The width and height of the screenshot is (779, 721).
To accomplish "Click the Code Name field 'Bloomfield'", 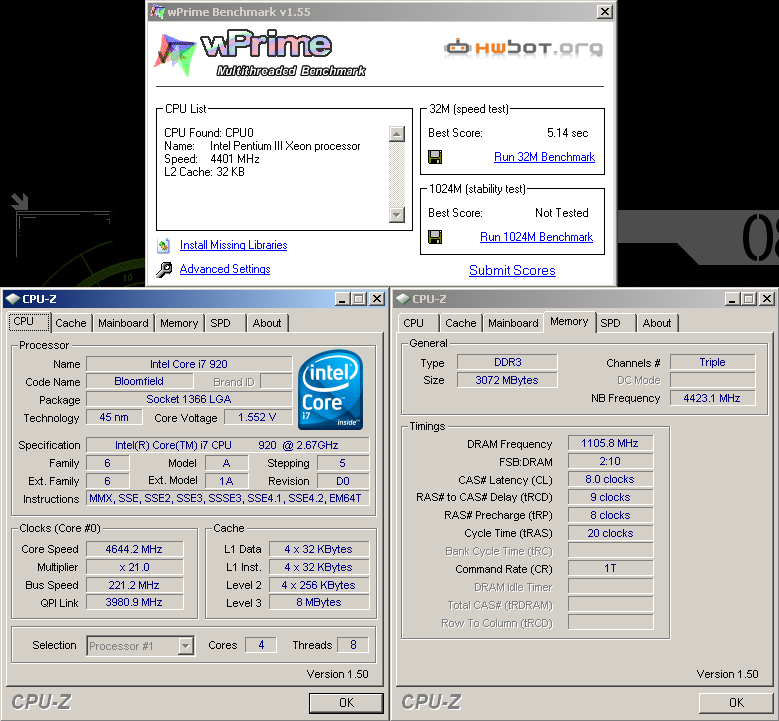I will click(x=139, y=381).
